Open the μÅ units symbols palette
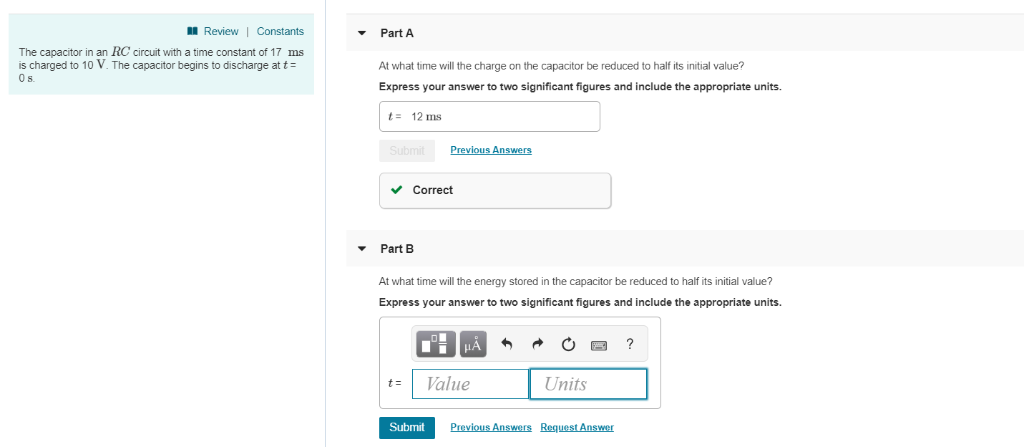The width and height of the screenshot is (1024, 447). tap(473, 344)
